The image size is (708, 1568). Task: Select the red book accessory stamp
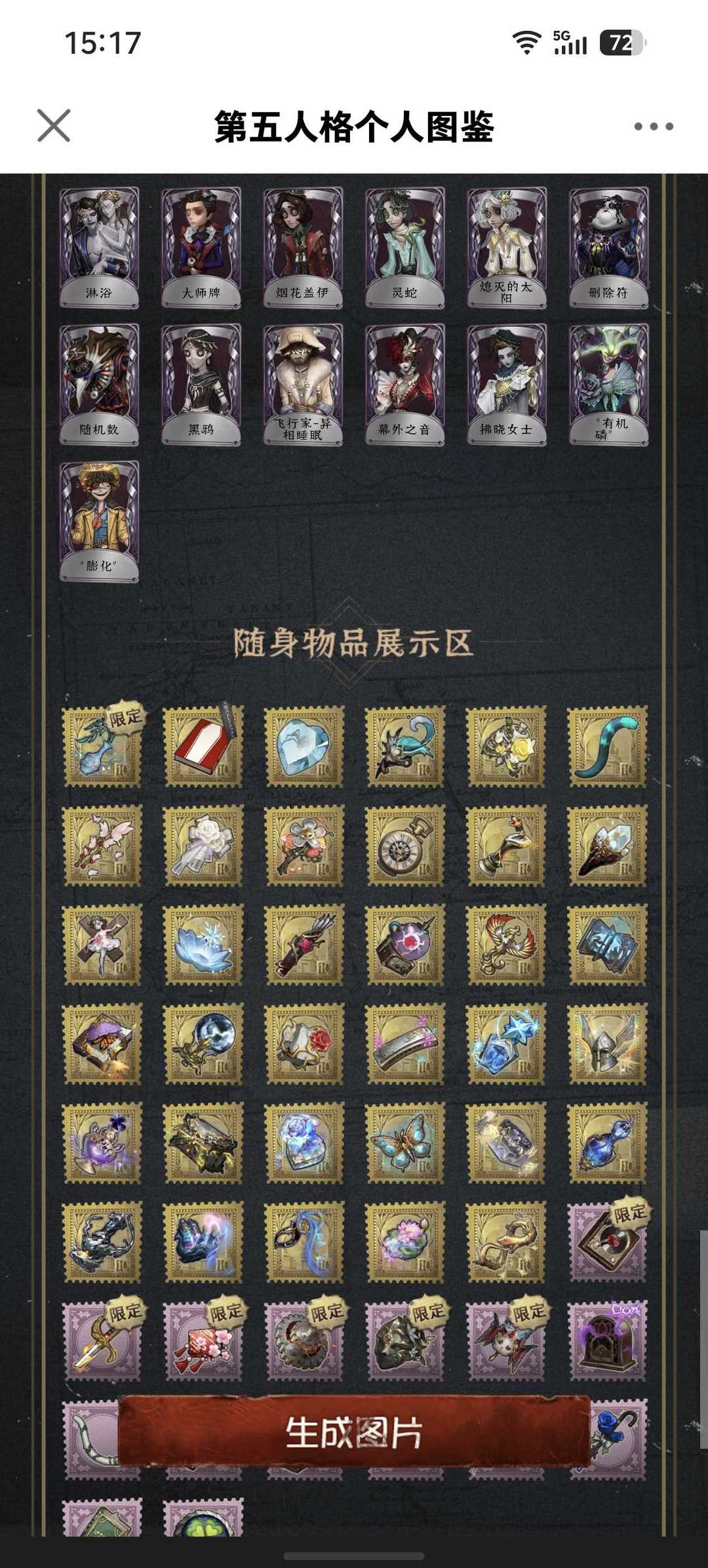click(203, 746)
